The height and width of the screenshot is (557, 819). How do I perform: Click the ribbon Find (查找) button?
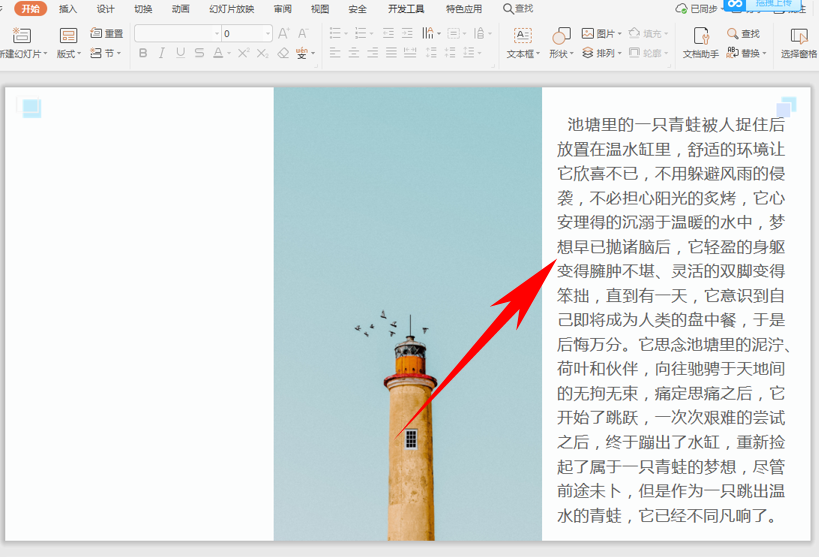(743, 33)
